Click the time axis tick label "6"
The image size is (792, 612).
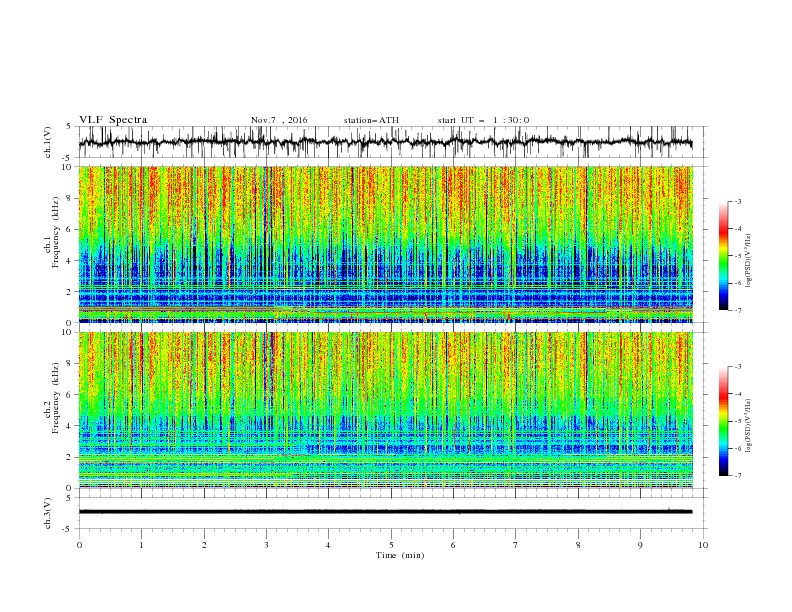pyautogui.click(x=453, y=545)
